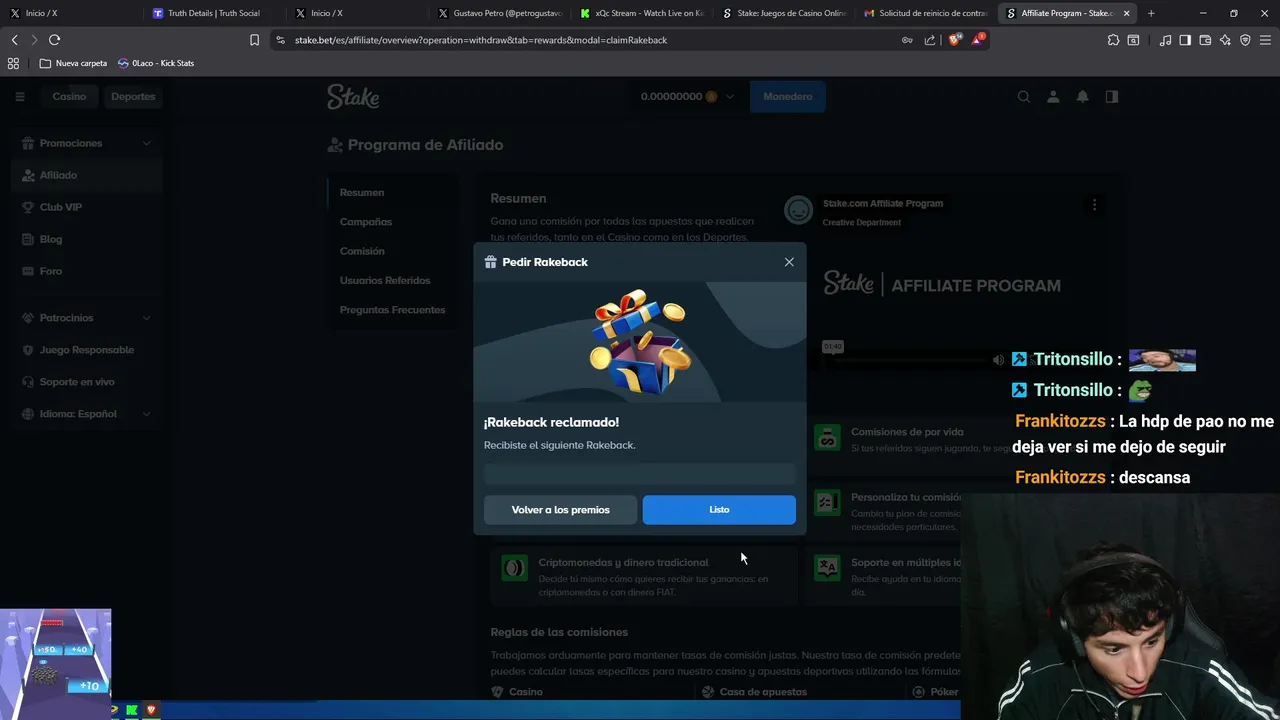Open Nueva carpeta bookmark folder
1280x720 pixels.
[73, 63]
